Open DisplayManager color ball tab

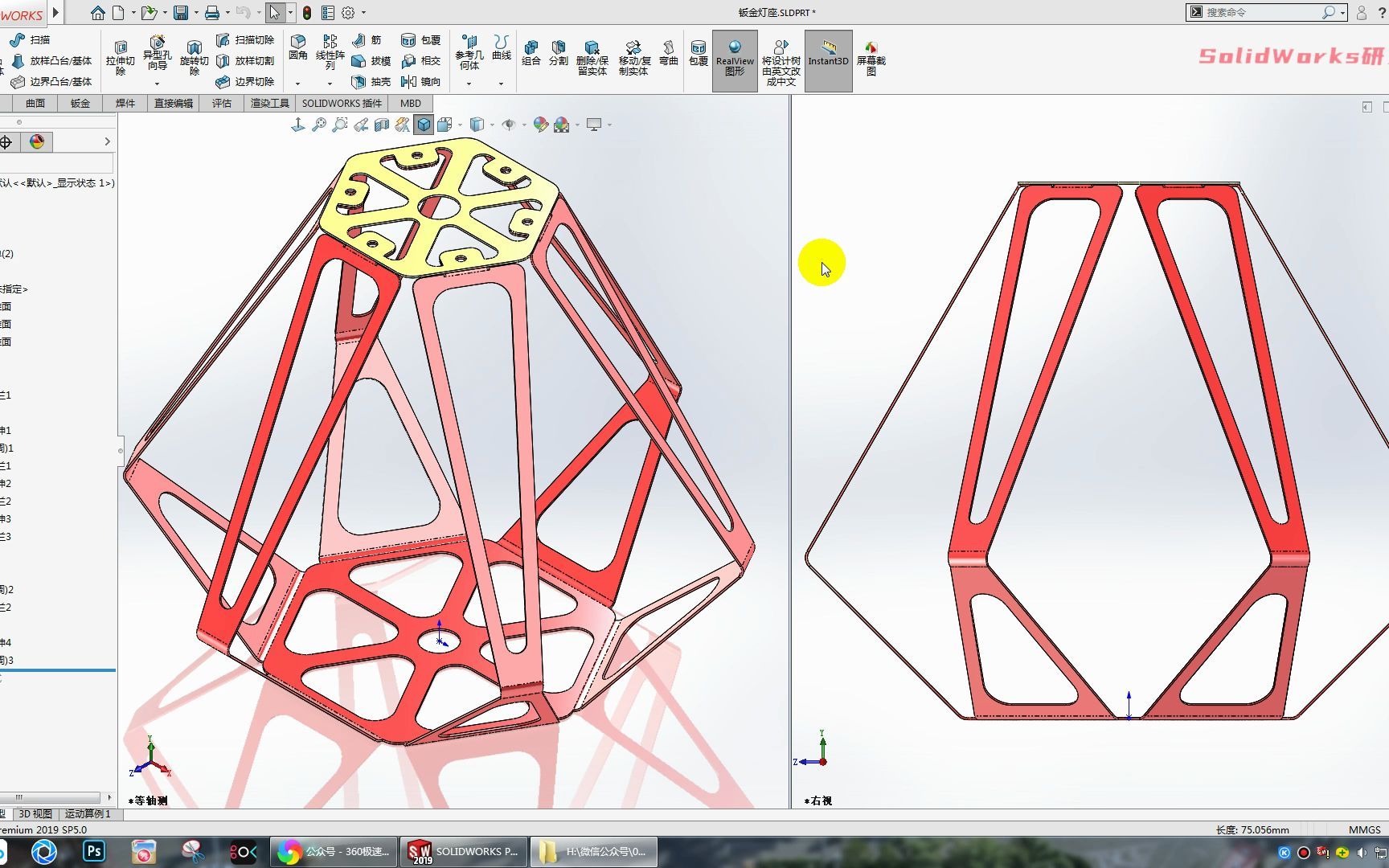pos(36,141)
